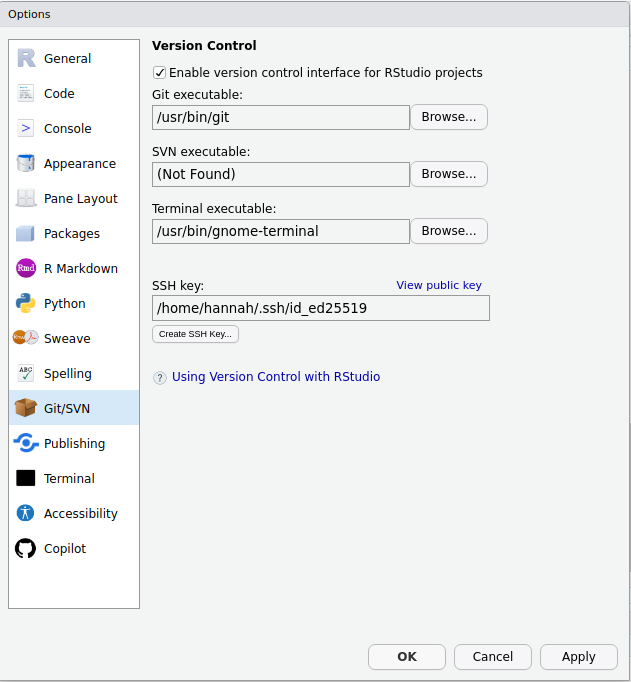
Task: Click the Appearance paint bucket icon
Action: click(x=26, y=163)
